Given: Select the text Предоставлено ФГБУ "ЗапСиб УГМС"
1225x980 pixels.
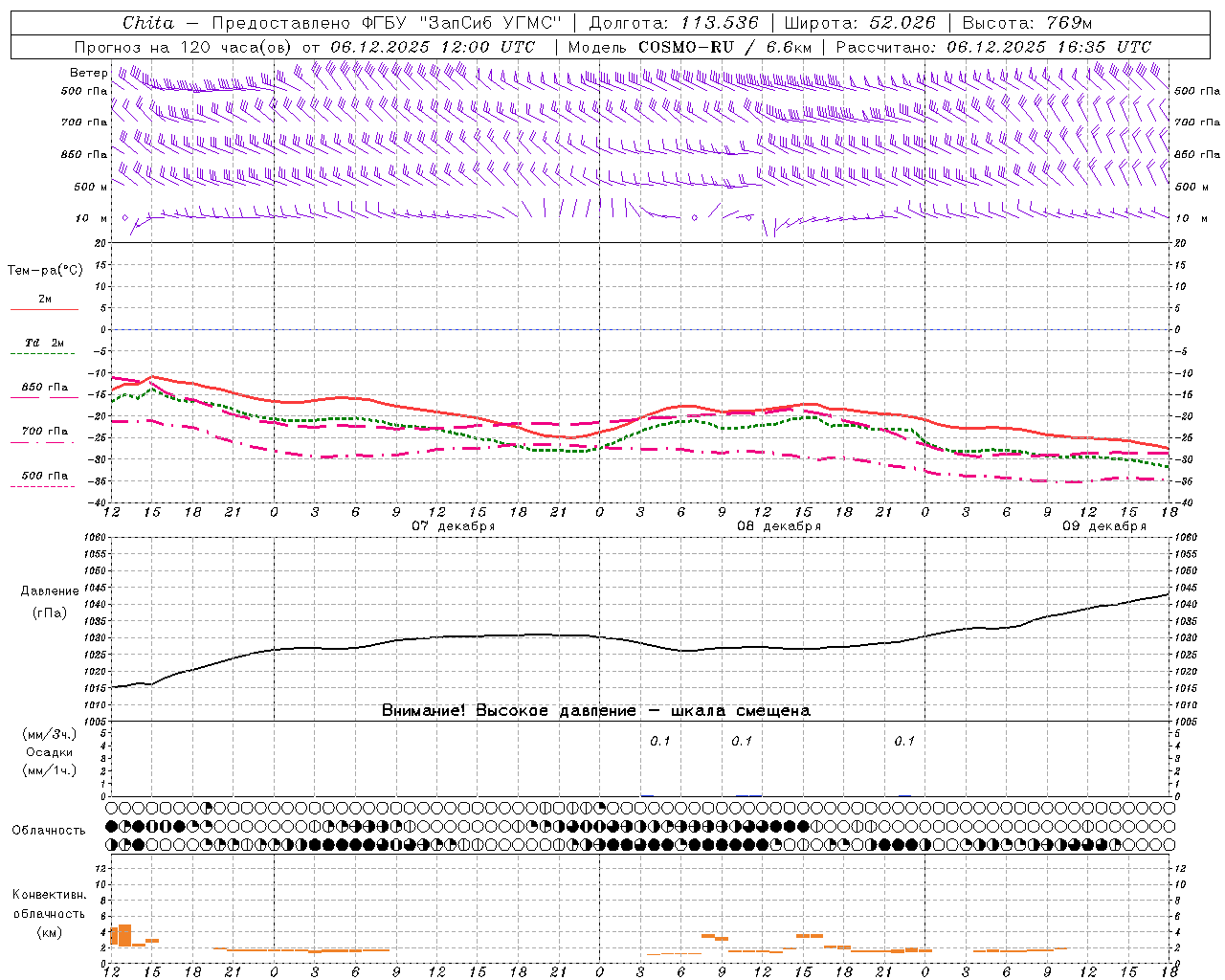Looking at the screenshot, I should coord(386,23).
